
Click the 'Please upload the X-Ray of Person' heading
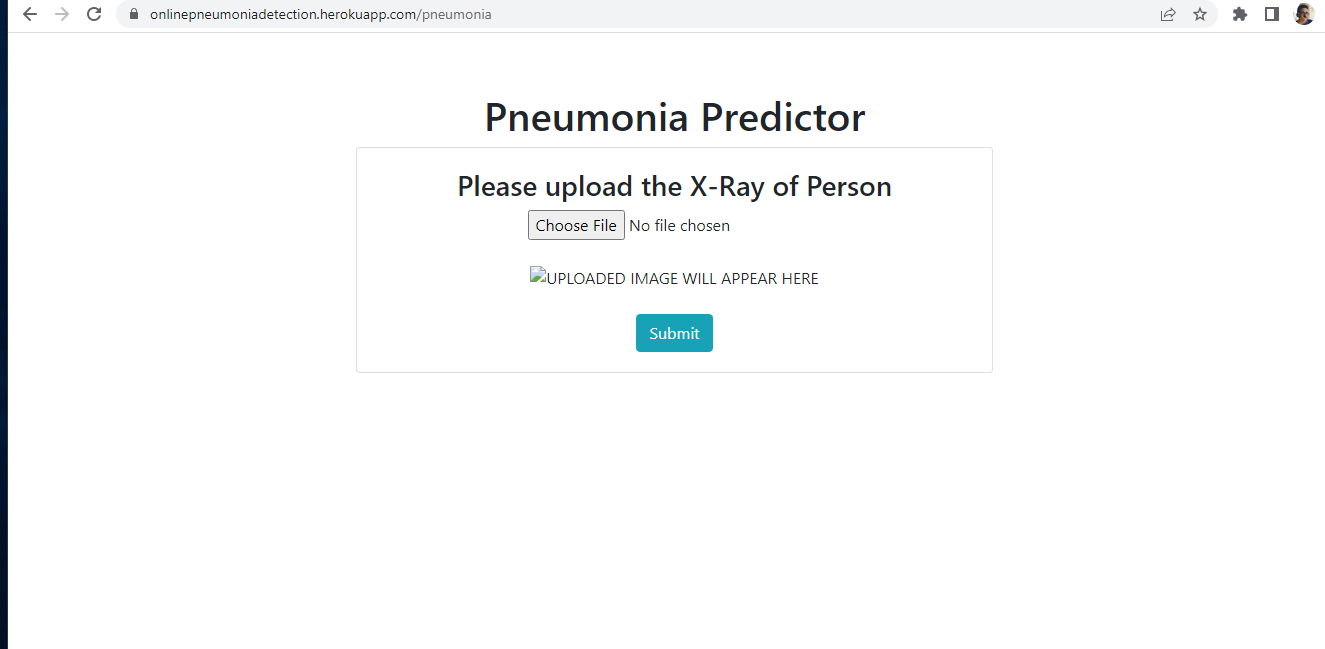[674, 186]
